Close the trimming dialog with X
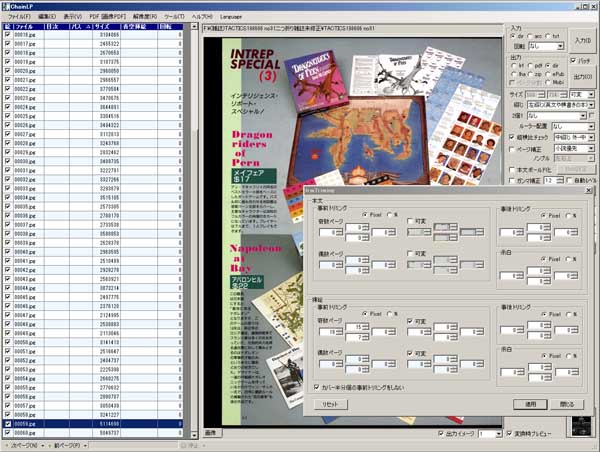Screen dimensions: 600x452 click(x=589, y=191)
